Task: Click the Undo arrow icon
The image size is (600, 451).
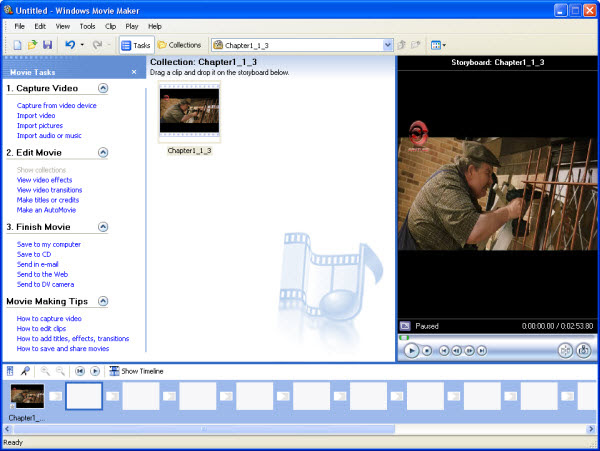Action: pyautogui.click(x=70, y=45)
